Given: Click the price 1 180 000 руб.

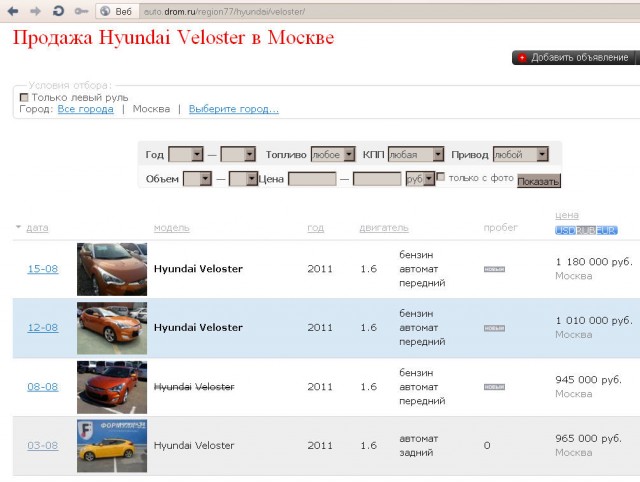Looking at the screenshot, I should click(x=594, y=262).
